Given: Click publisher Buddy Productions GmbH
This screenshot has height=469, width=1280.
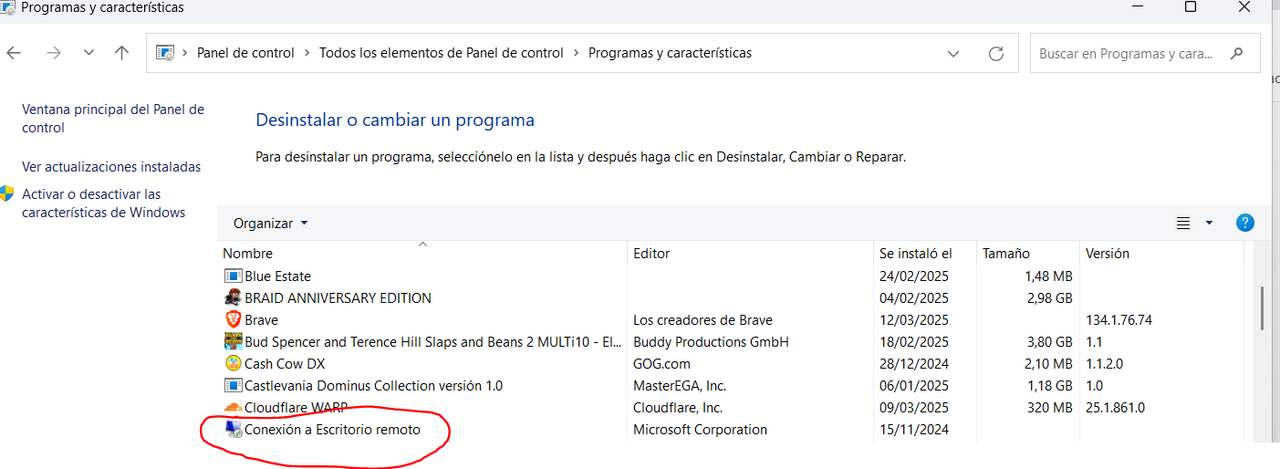Looking at the screenshot, I should click(x=711, y=342).
